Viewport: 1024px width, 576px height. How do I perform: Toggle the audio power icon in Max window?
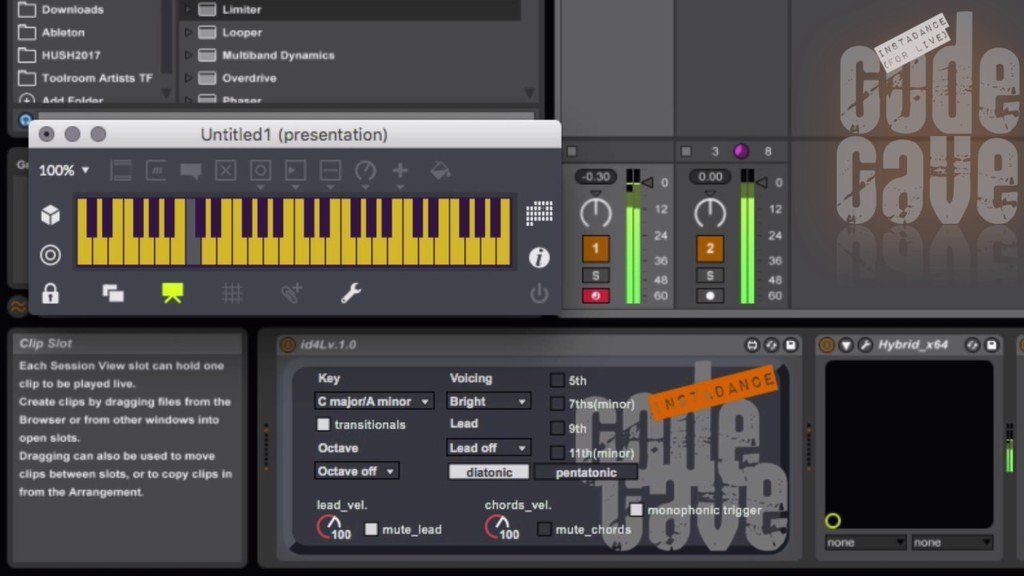click(x=539, y=293)
